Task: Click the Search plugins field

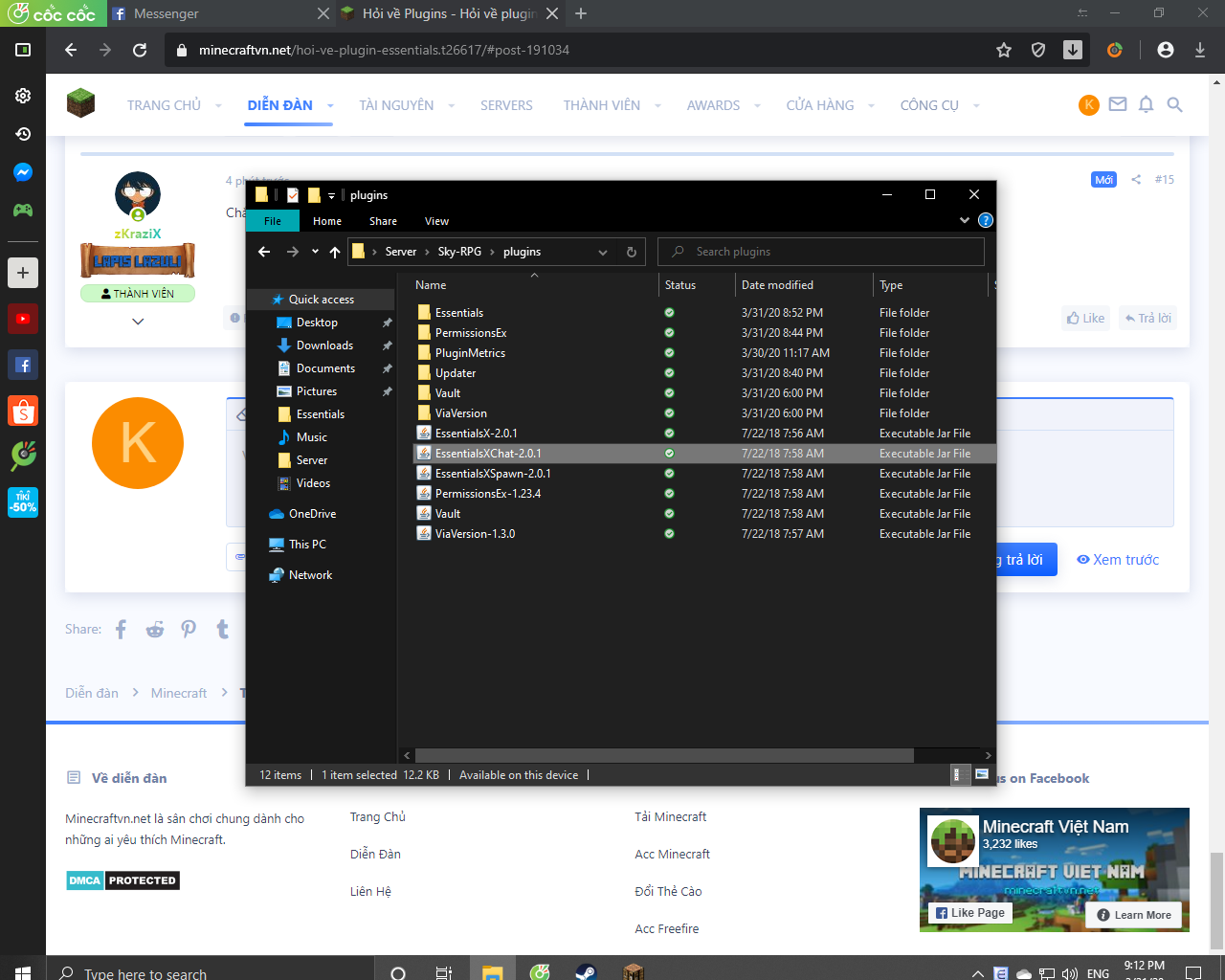Action: [x=821, y=252]
